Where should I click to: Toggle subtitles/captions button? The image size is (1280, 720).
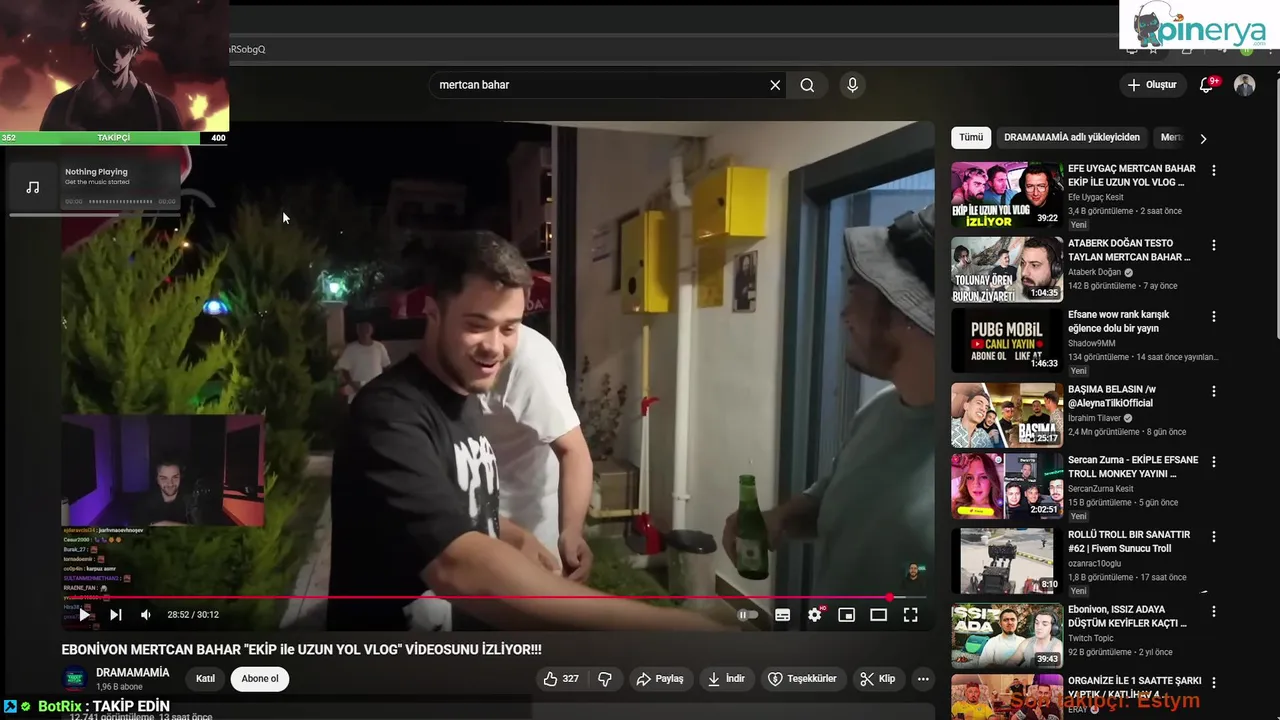click(783, 615)
